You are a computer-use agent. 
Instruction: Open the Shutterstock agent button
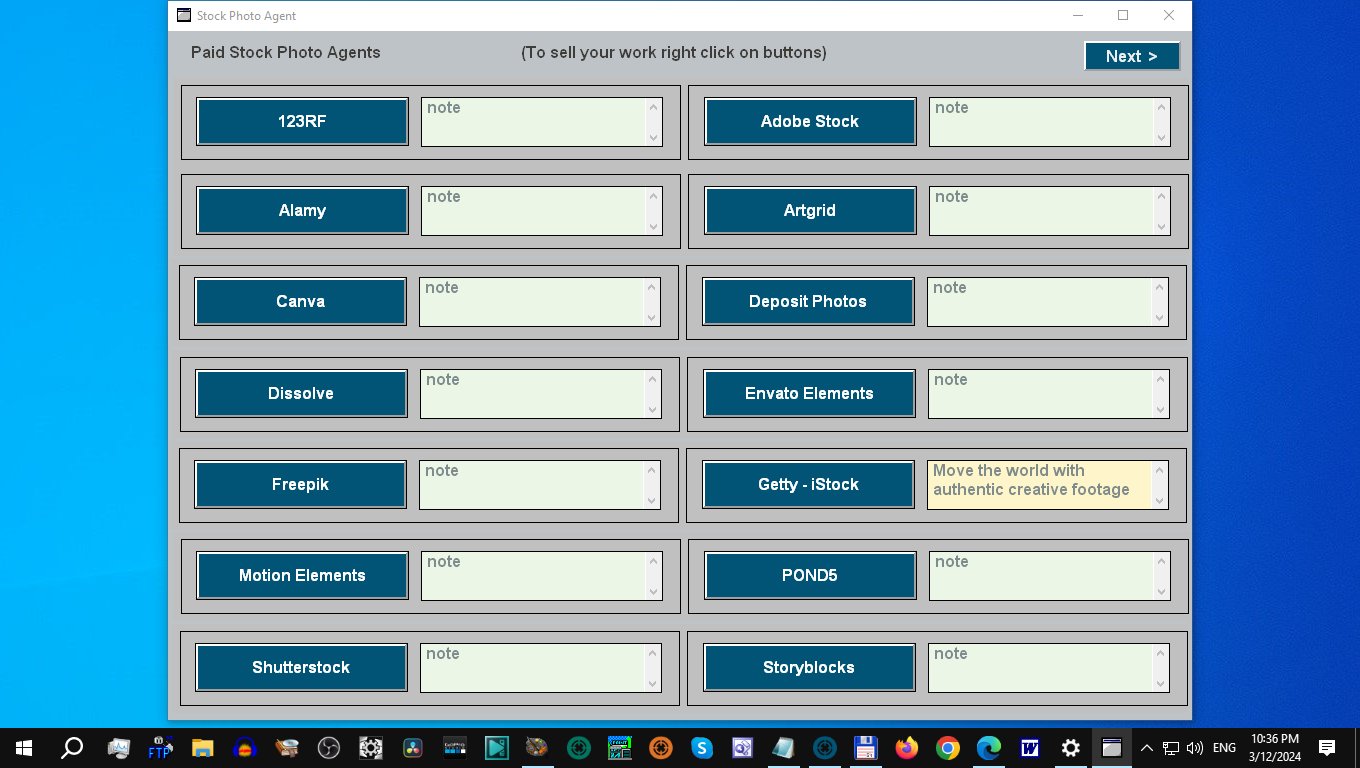301,667
